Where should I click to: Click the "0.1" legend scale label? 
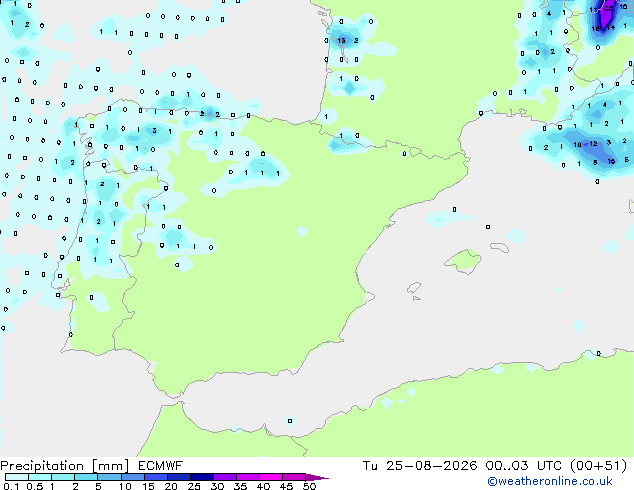pos(11,486)
